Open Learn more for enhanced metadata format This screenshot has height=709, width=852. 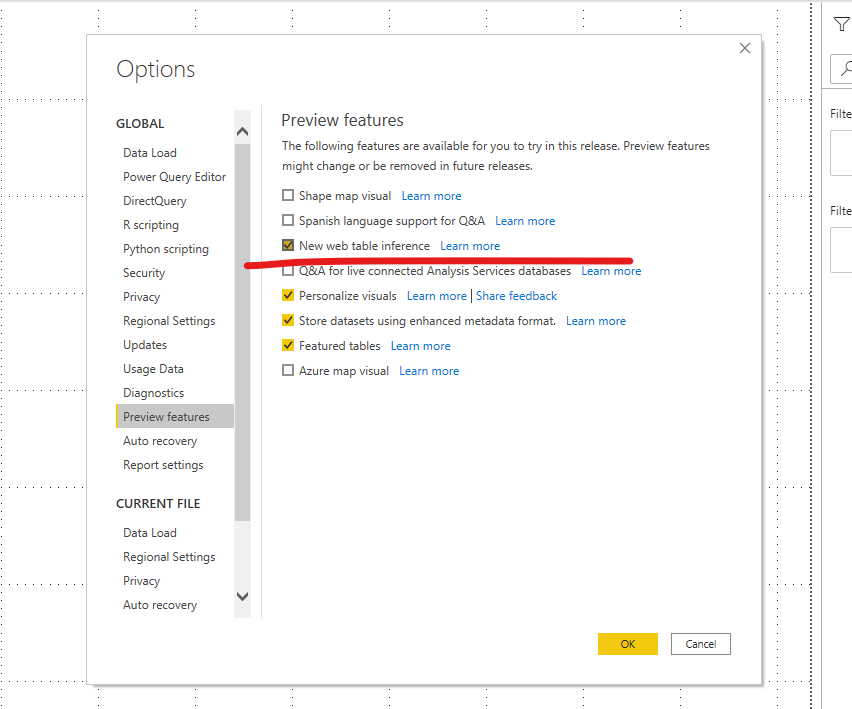pos(596,321)
